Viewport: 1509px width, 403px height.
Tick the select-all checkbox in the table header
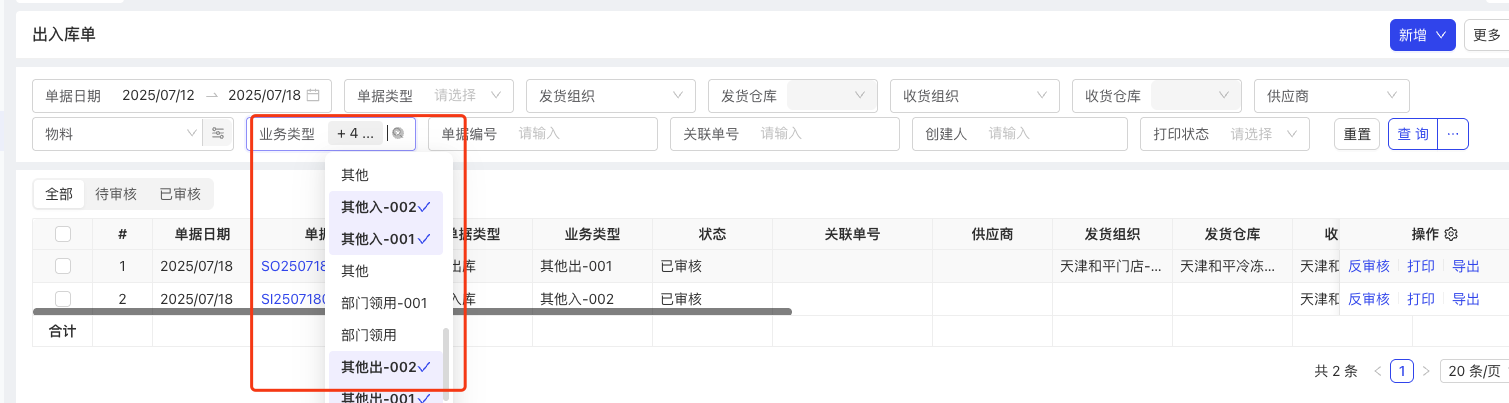pos(63,234)
